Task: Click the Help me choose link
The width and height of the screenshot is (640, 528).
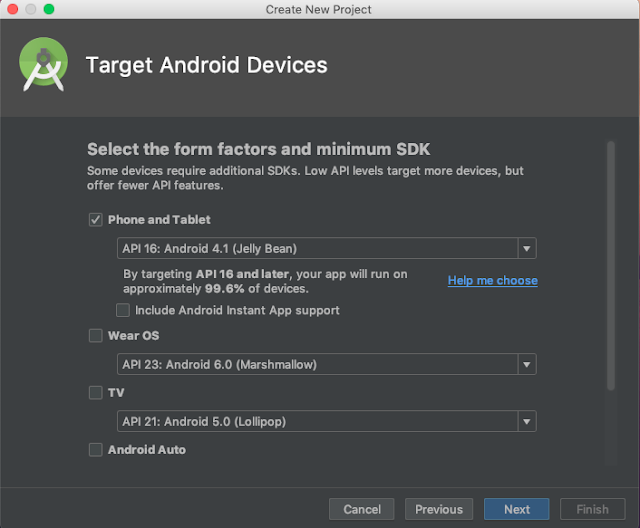Action: [x=492, y=281]
